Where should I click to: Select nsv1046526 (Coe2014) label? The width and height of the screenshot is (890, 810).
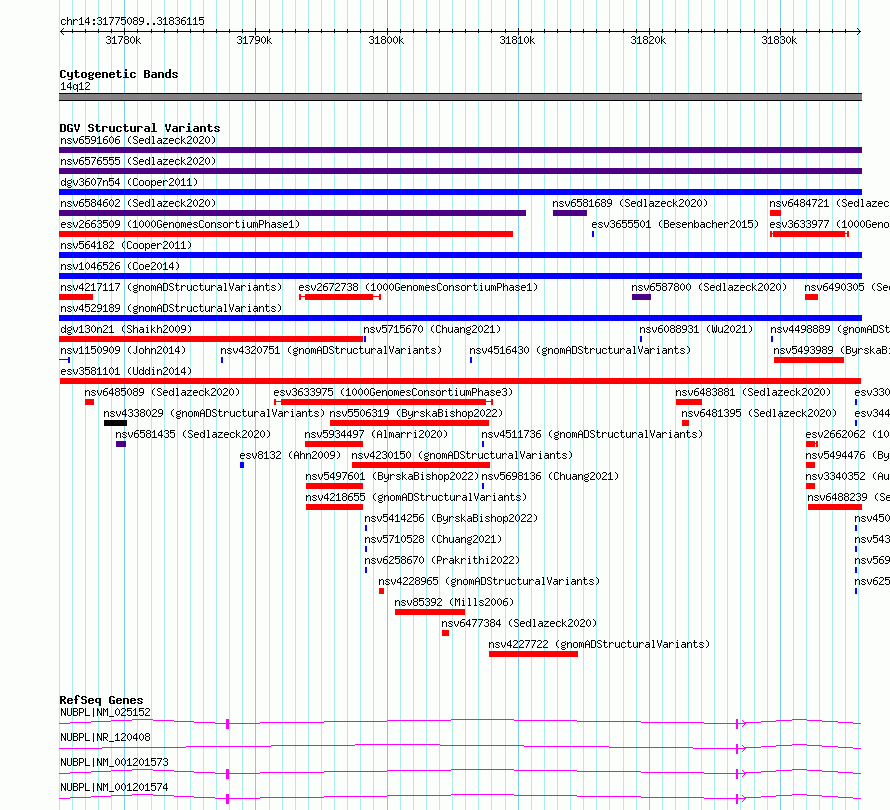[120, 266]
